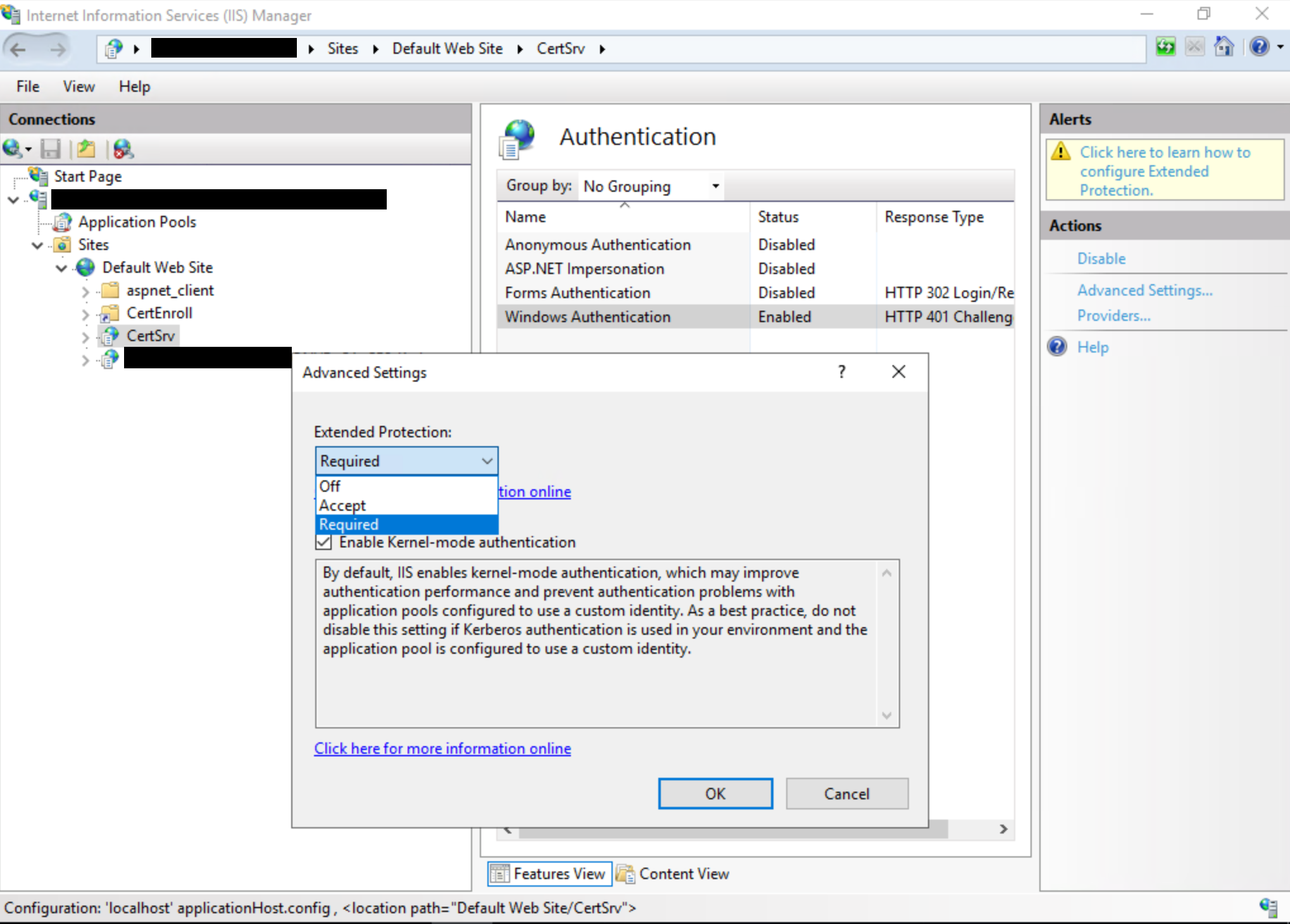
Task: Expand the aspnet_client node
Action: [x=85, y=291]
